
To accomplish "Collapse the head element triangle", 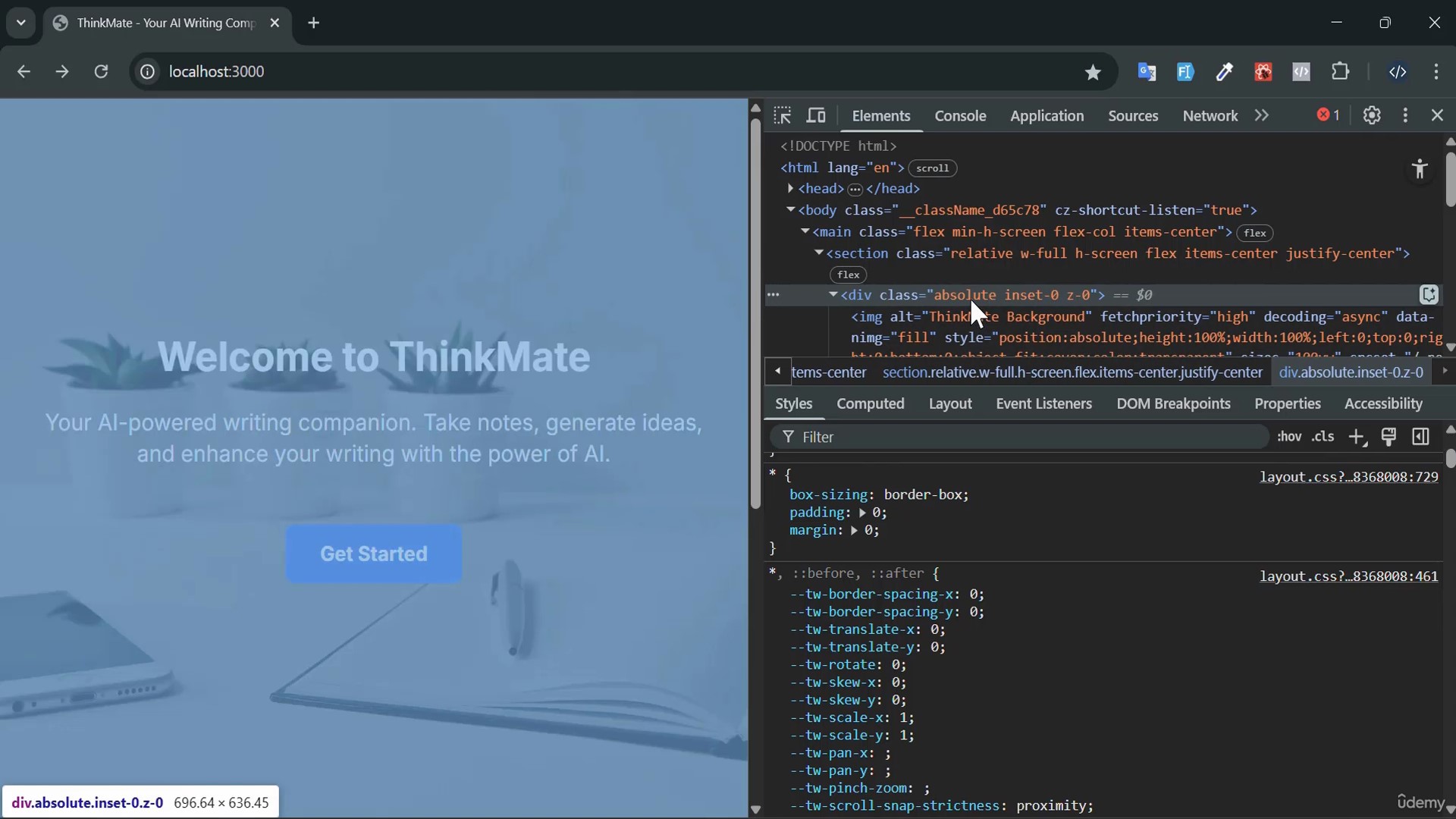I will point(790,188).
